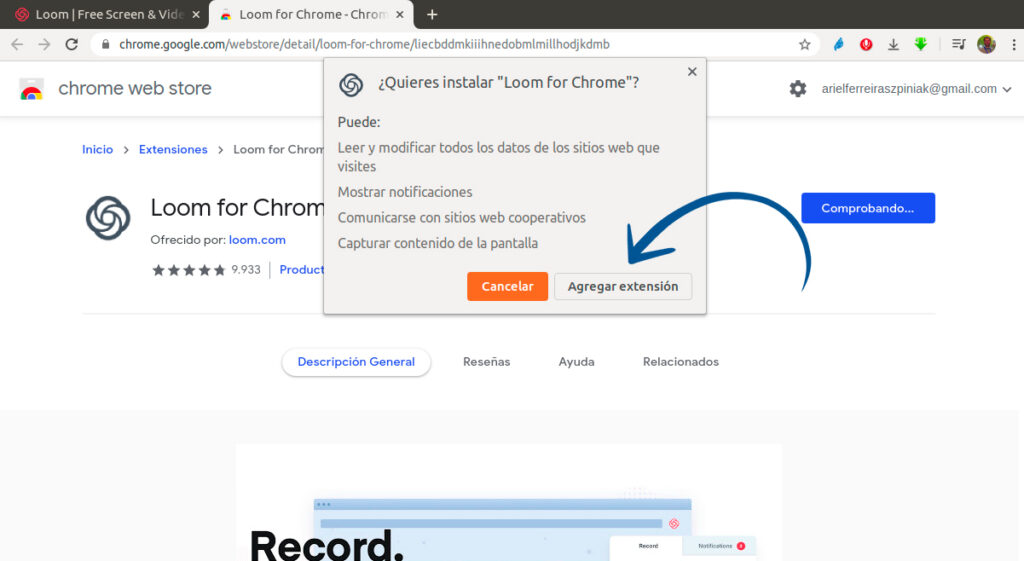The height and width of the screenshot is (561, 1024).
Task: Close the install dialog with X
Action: click(x=692, y=72)
